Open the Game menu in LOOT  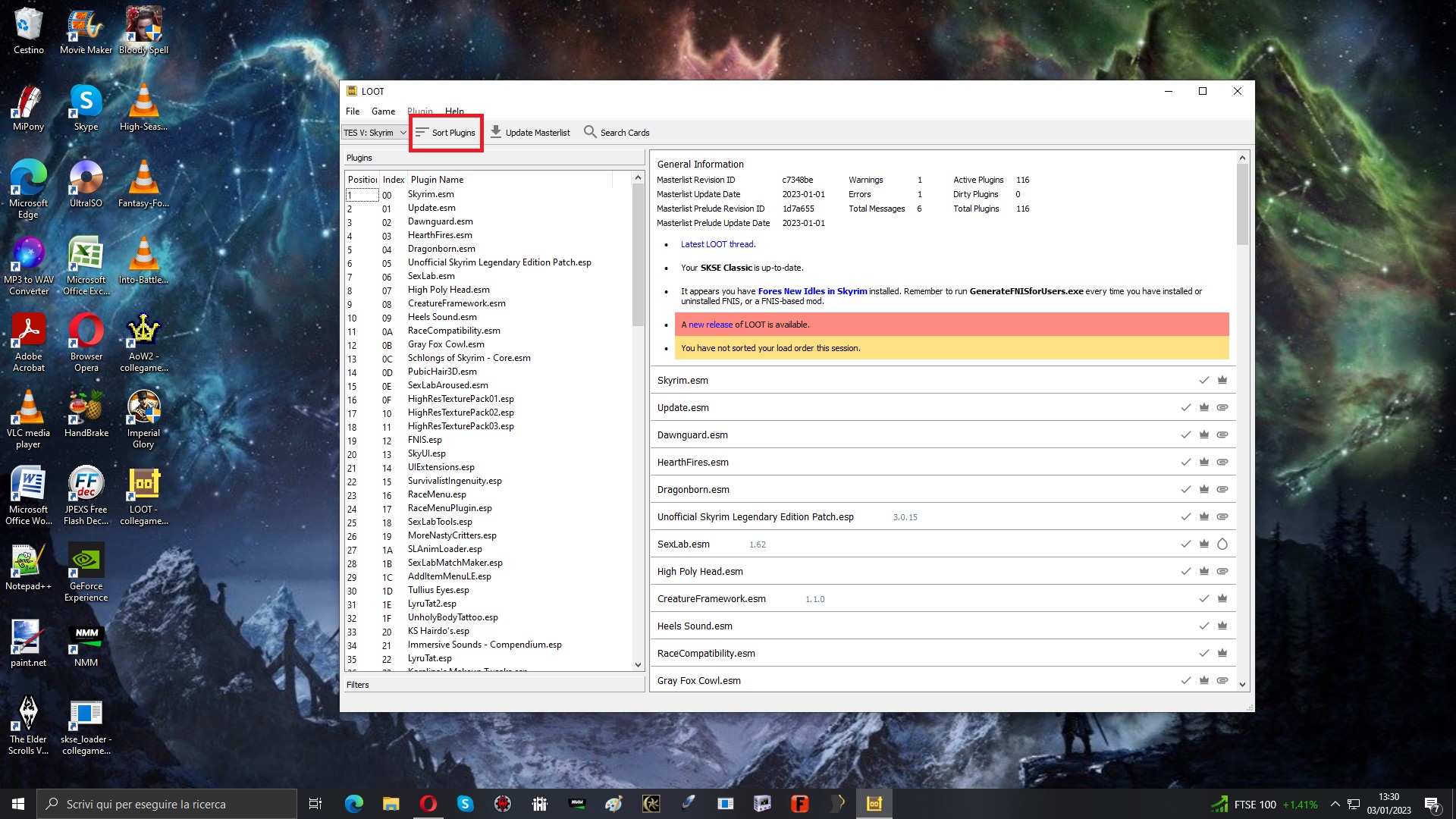tap(383, 111)
